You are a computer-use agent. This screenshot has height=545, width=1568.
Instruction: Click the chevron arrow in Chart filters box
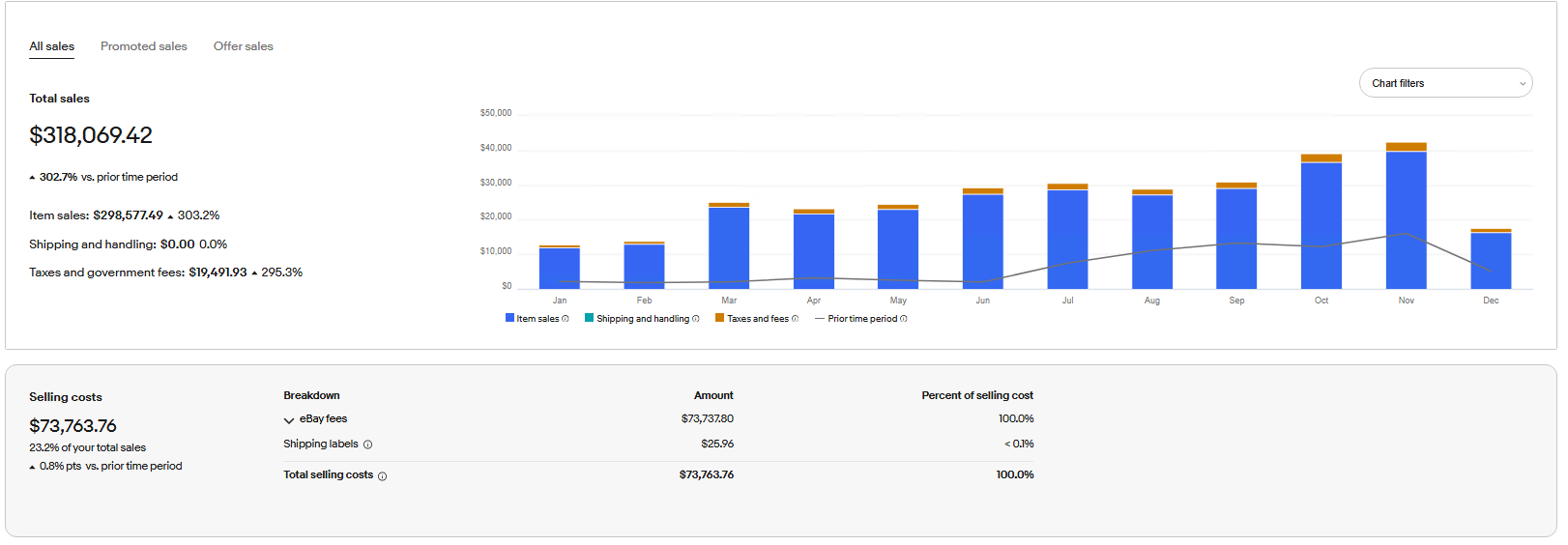click(x=1523, y=84)
